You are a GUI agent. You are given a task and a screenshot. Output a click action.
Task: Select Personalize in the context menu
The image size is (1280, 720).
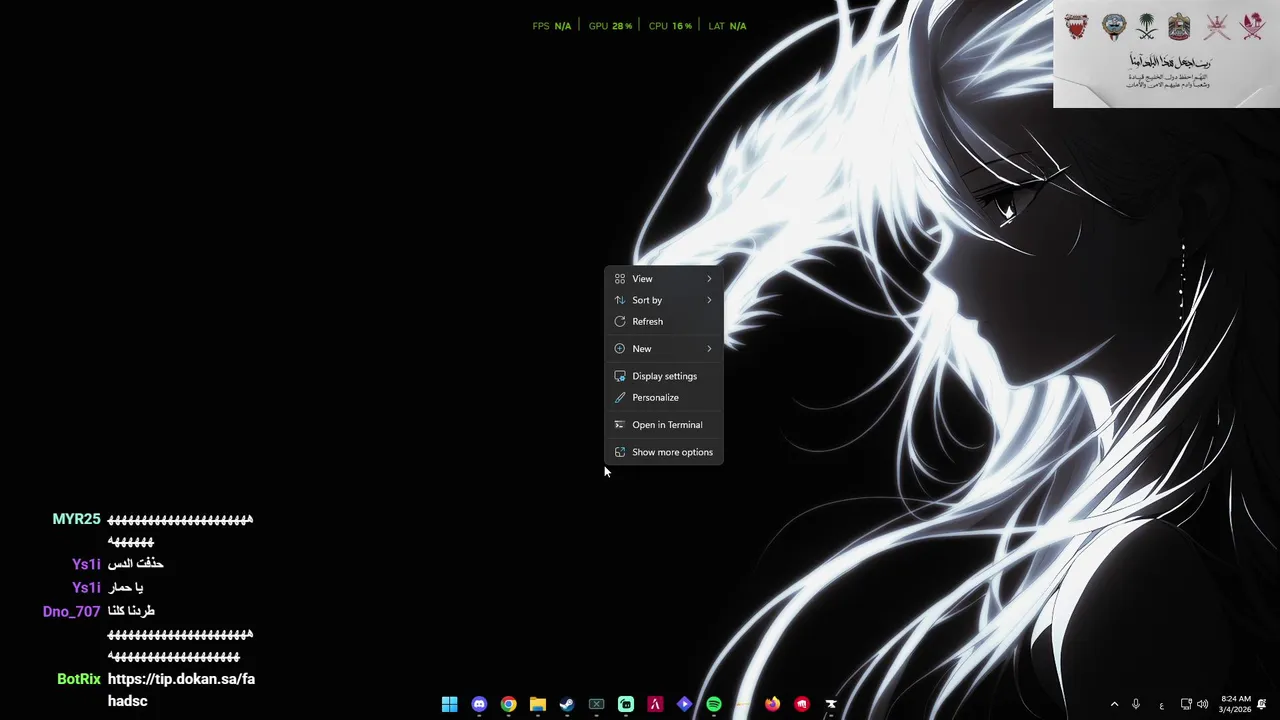click(x=664, y=397)
